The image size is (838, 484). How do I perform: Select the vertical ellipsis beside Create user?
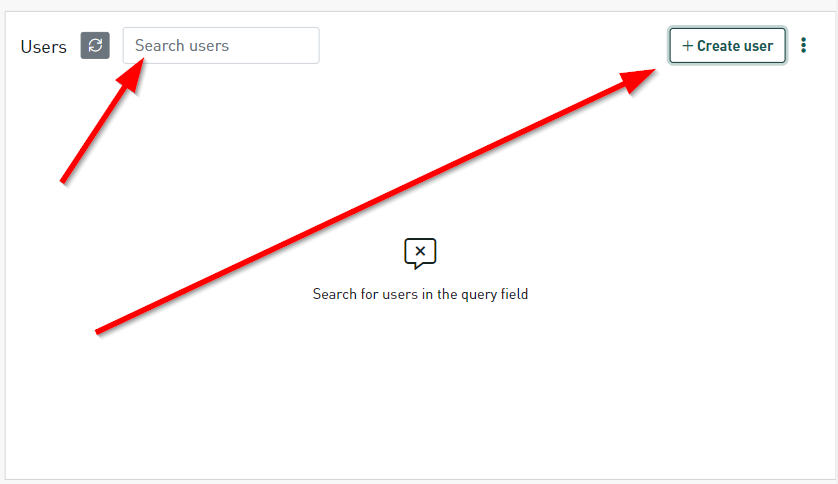[x=803, y=45]
